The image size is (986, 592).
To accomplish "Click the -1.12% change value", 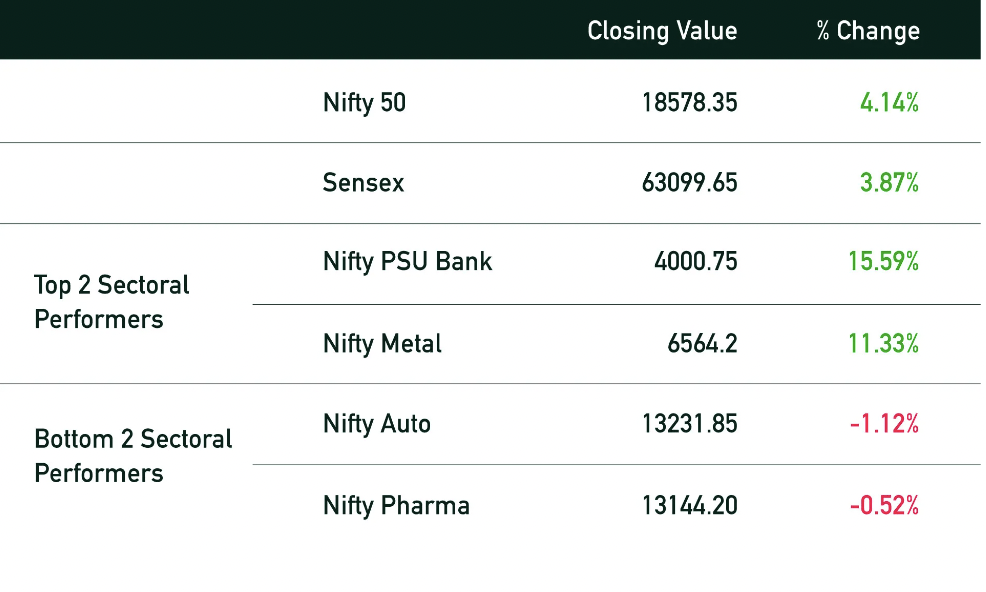I will [884, 424].
